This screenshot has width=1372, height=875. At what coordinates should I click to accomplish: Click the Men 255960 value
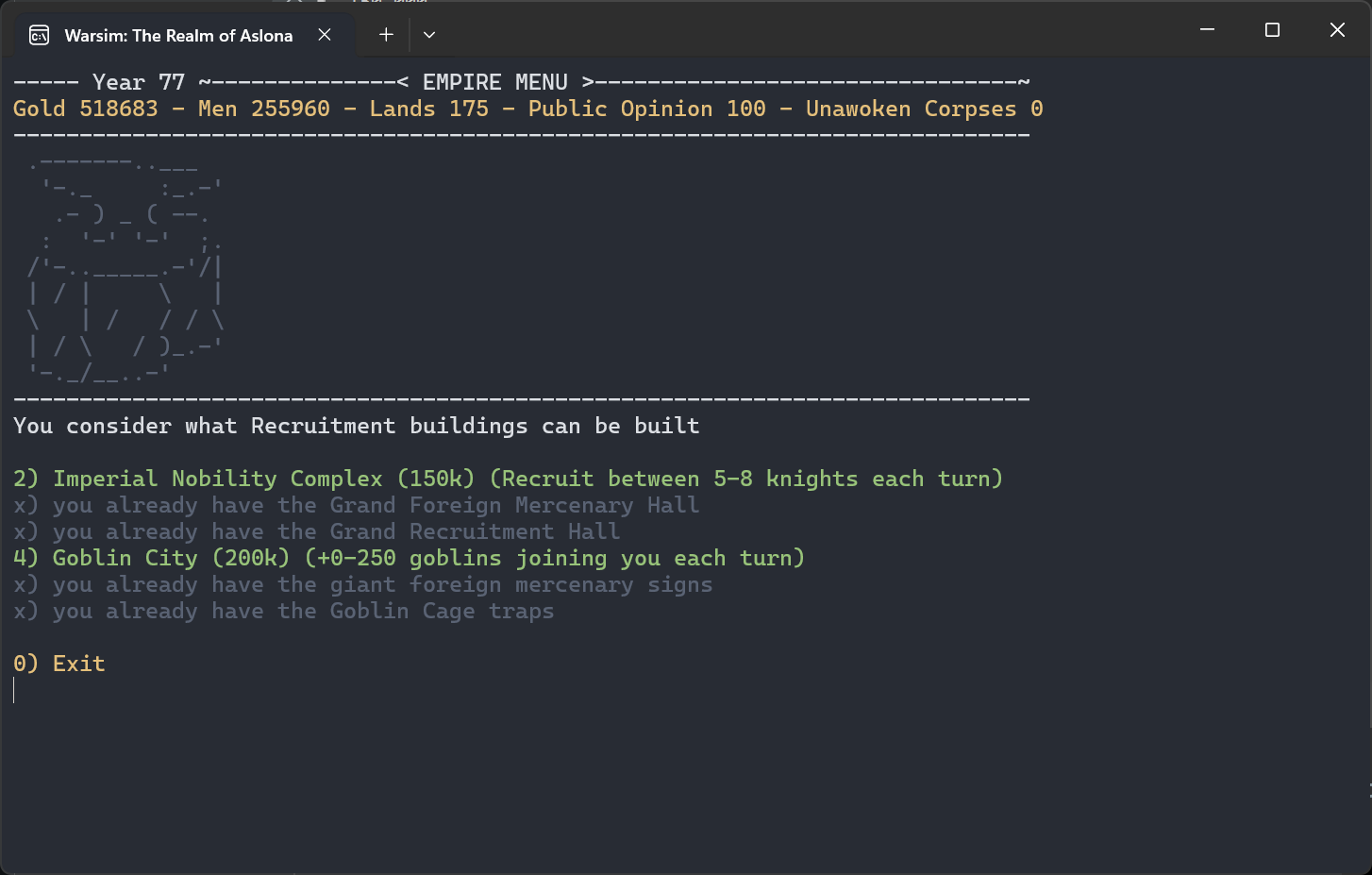(x=264, y=109)
